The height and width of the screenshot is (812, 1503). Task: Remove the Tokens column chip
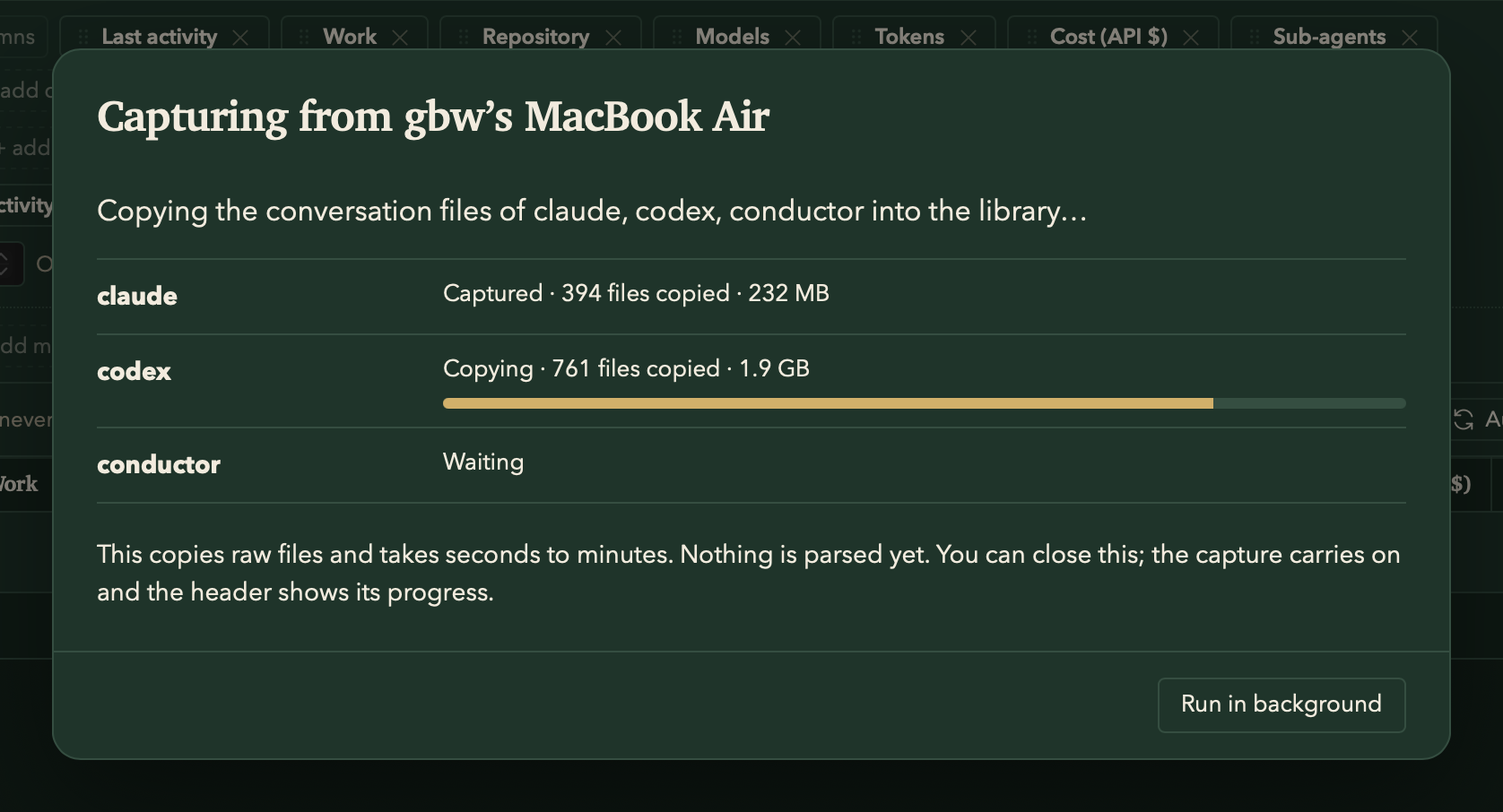(x=969, y=38)
